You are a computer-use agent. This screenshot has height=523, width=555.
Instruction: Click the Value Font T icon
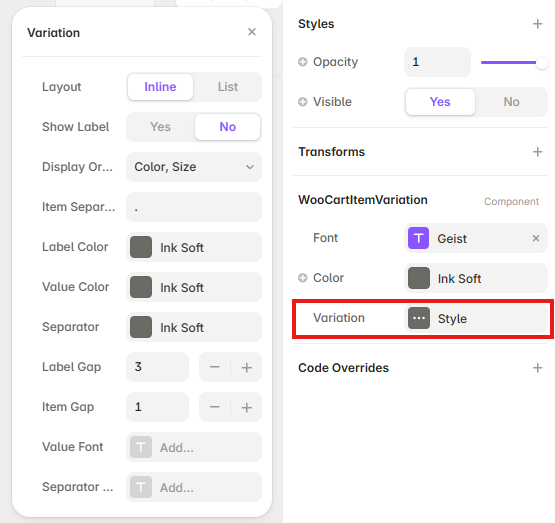tap(141, 447)
